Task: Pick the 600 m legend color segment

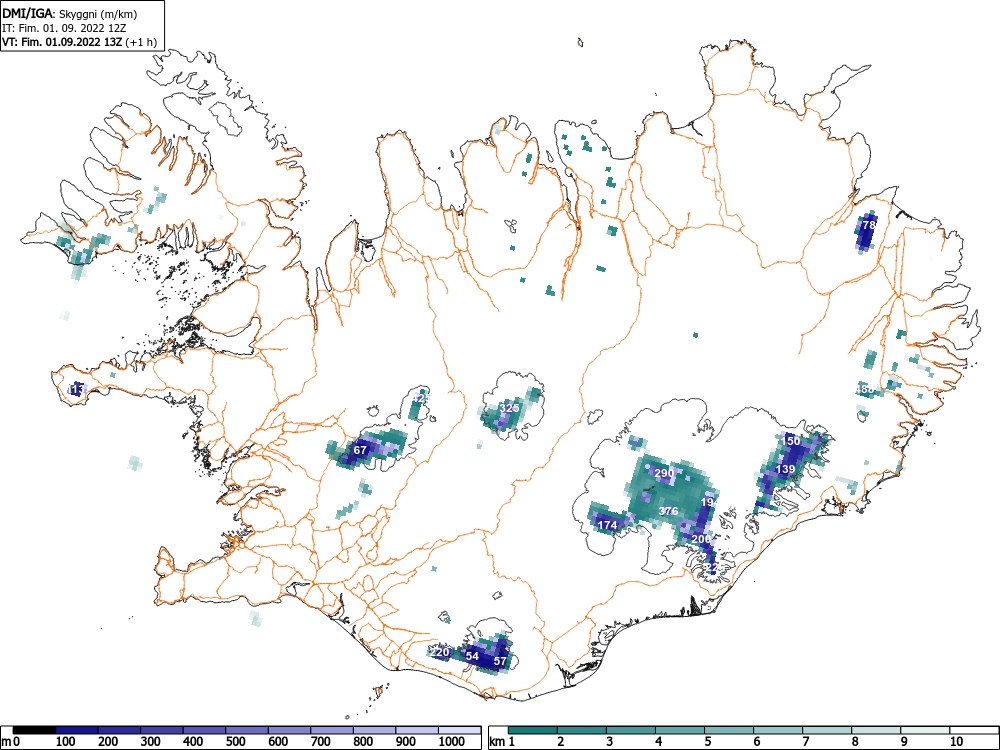Action: point(290,729)
